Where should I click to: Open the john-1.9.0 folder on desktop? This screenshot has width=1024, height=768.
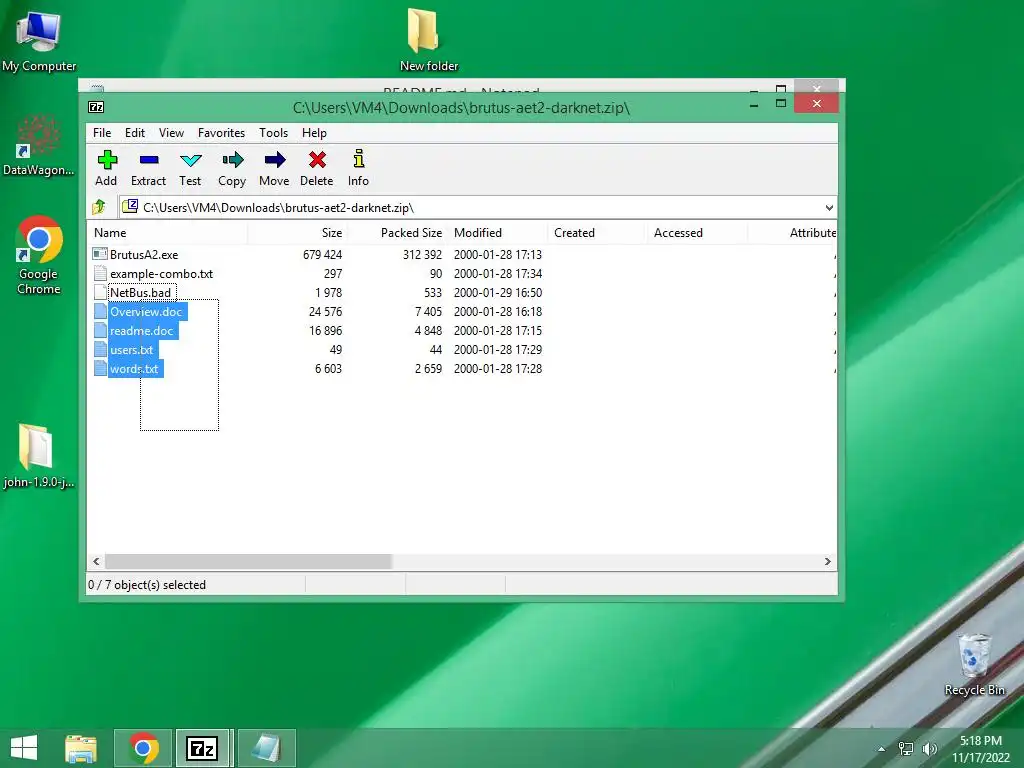pos(39,456)
